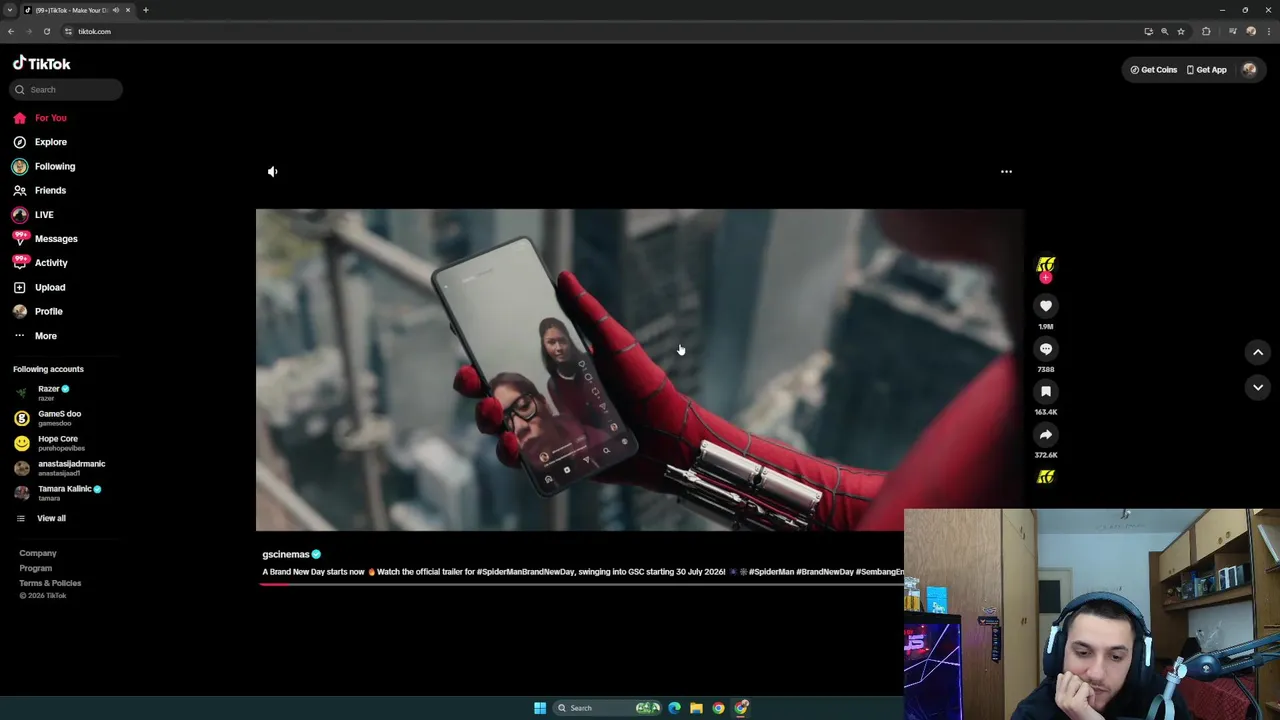
Task: Open the video sound disc icon
Action: 1045,478
